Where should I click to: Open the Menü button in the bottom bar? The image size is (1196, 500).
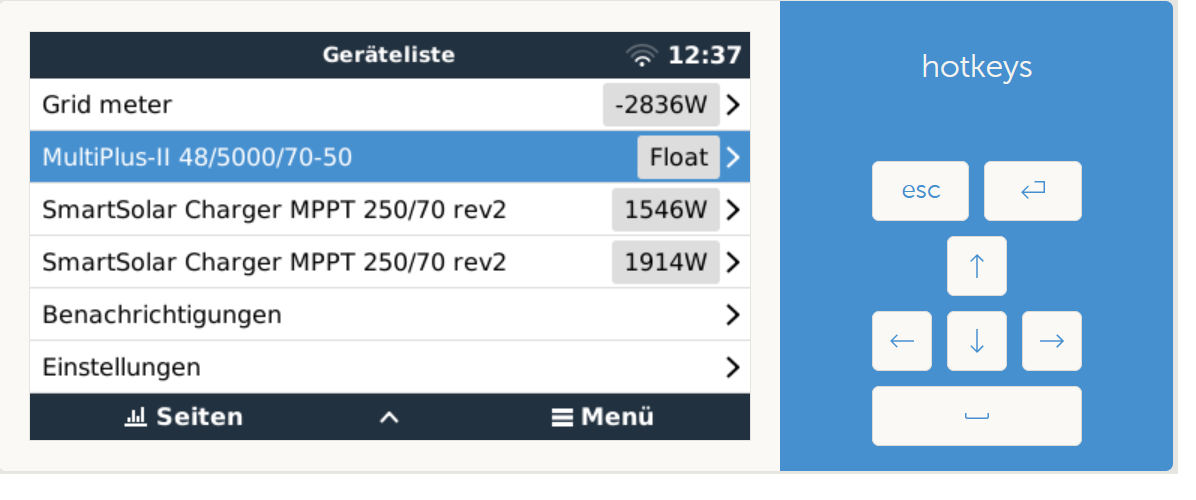[603, 417]
